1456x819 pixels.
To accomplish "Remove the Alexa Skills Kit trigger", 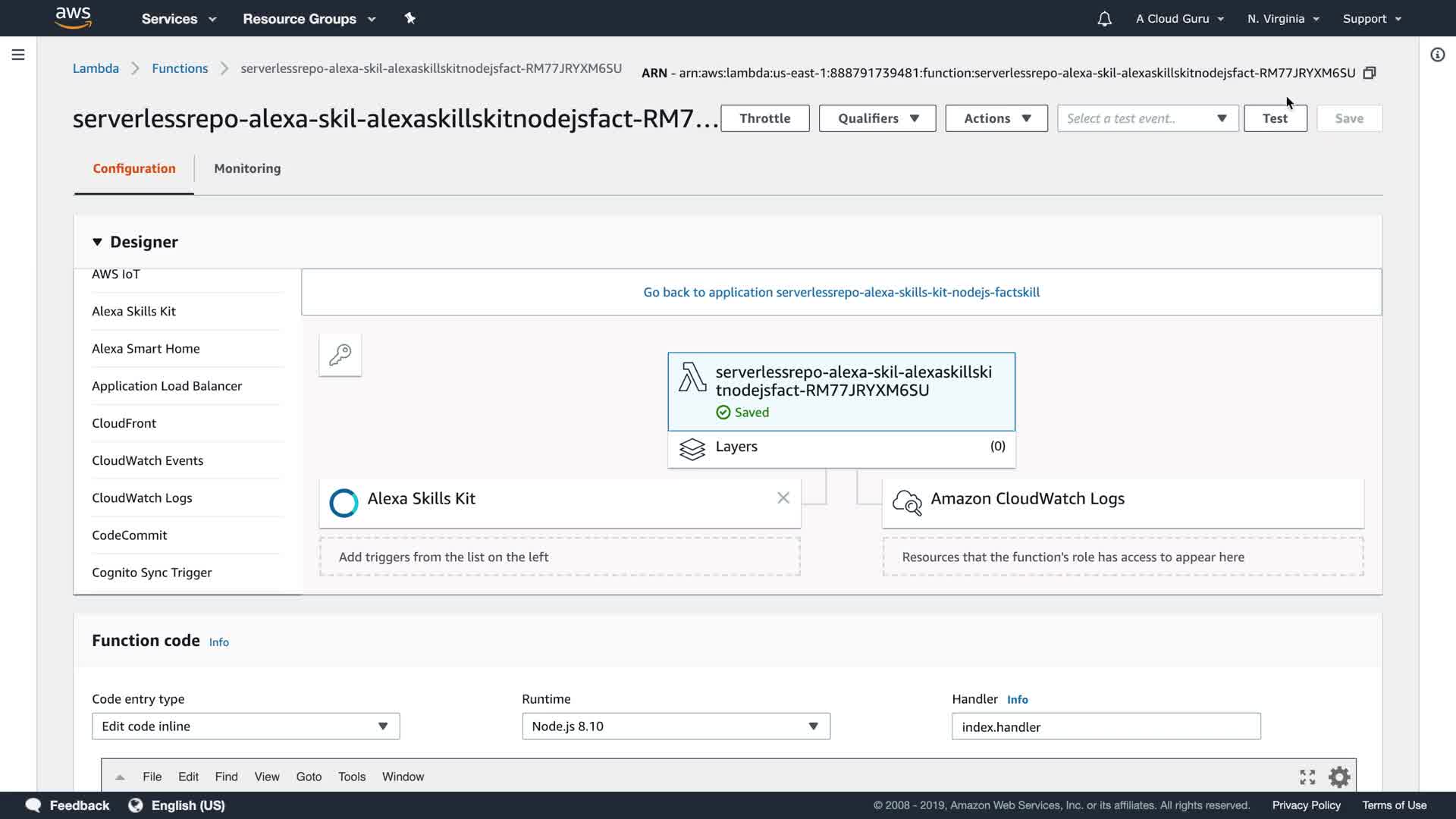I will pos(783,498).
